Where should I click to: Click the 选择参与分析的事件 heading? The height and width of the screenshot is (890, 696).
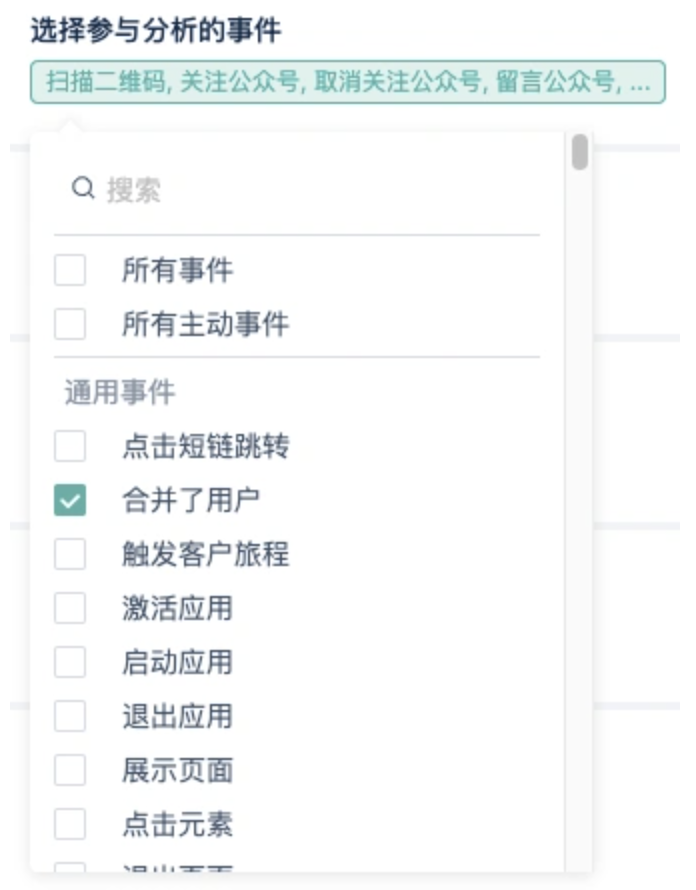[x=156, y=30]
